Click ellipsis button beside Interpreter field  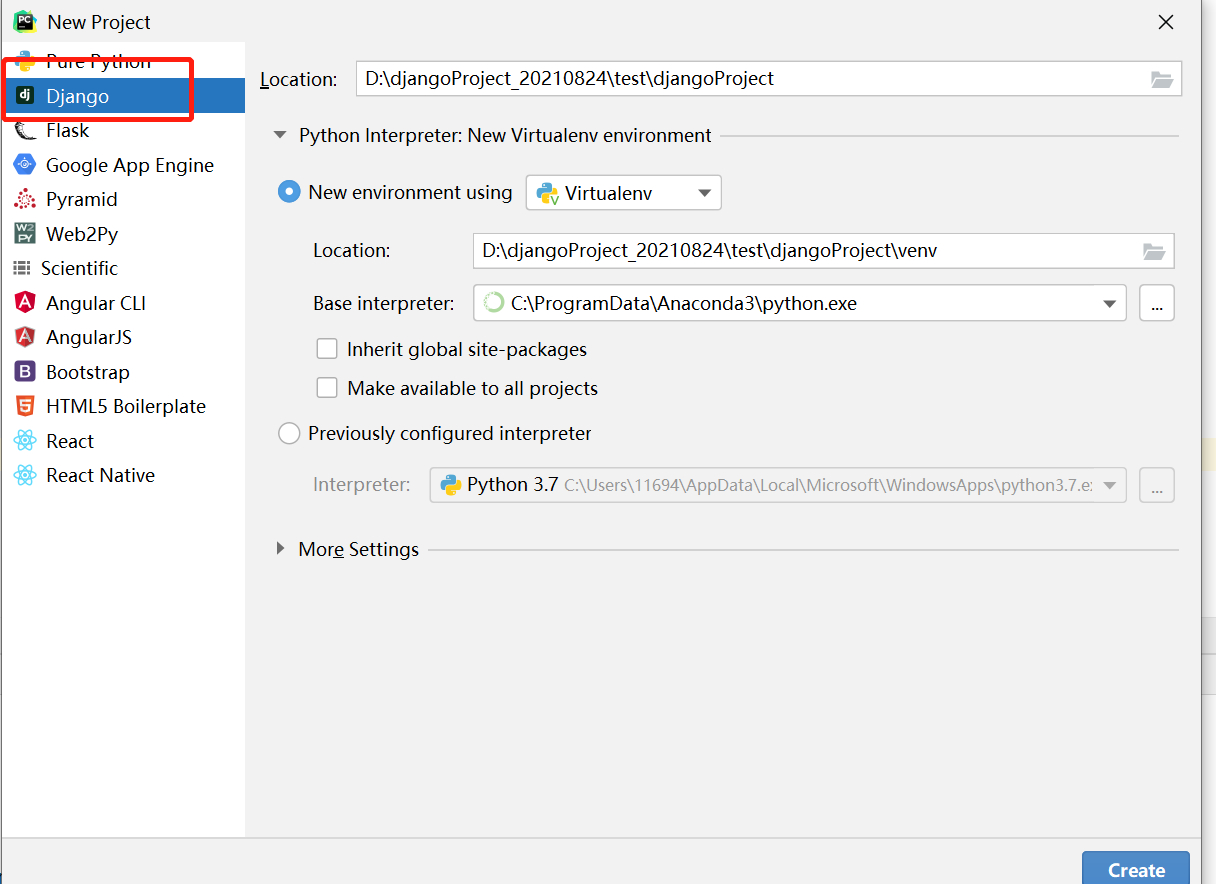(x=1156, y=485)
